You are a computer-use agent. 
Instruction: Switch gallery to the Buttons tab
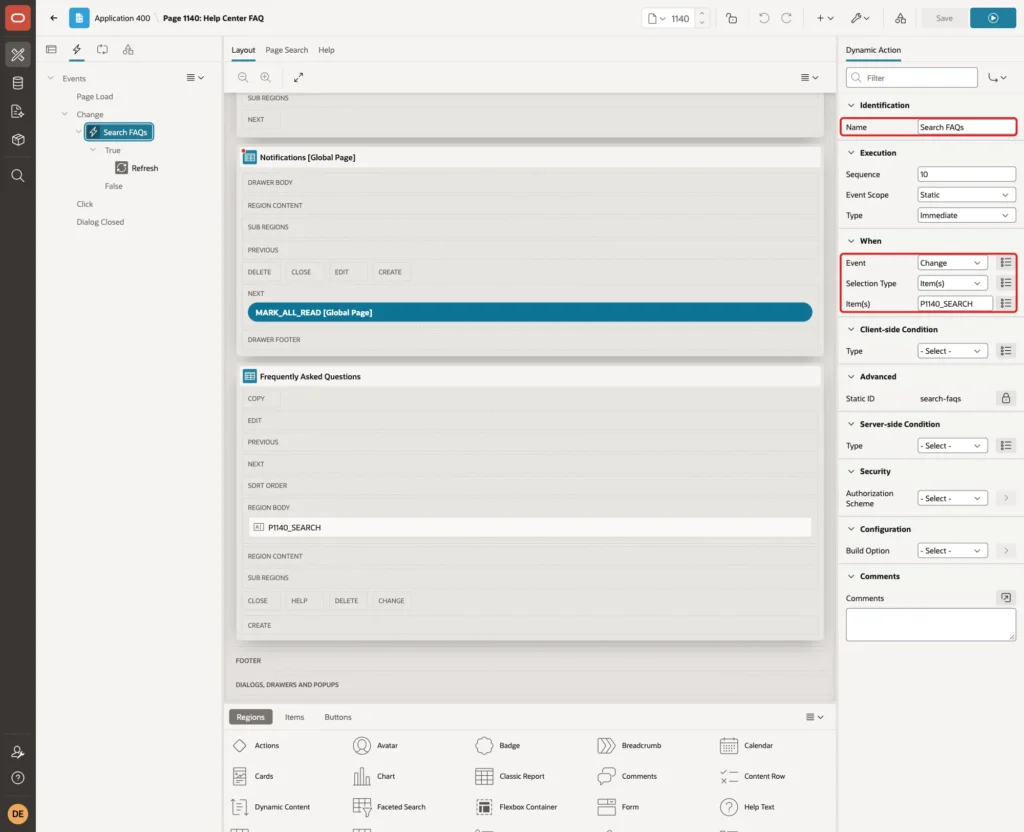(338, 717)
